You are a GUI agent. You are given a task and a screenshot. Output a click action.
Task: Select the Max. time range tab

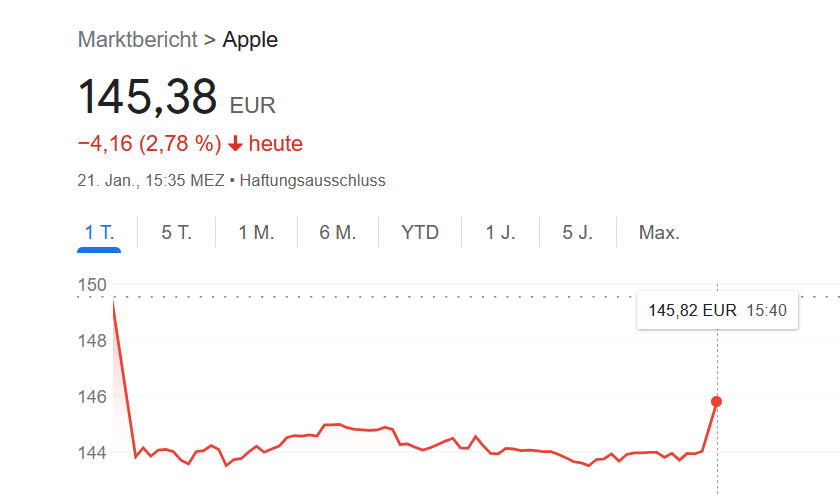[659, 232]
